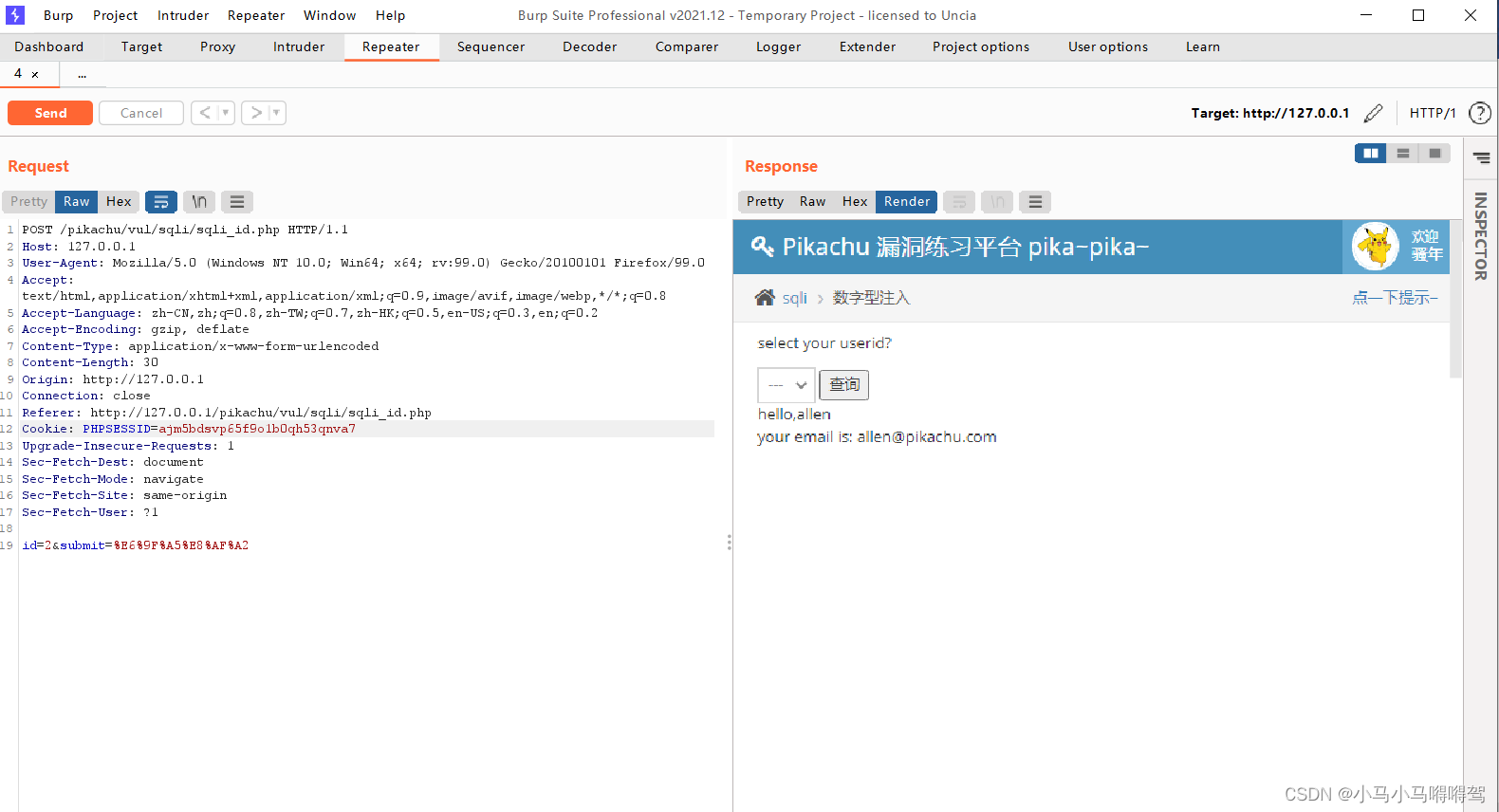Click the 点一下提示 hint link

click(x=1395, y=298)
